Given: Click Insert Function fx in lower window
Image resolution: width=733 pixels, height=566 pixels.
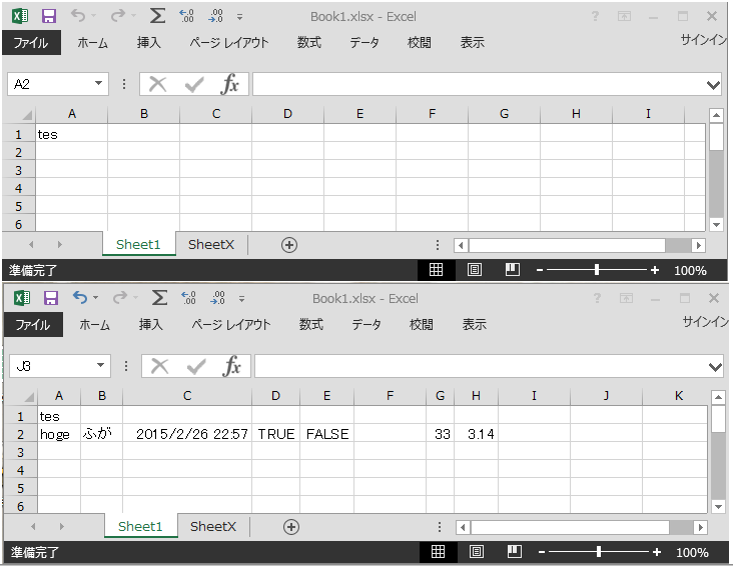Looking at the screenshot, I should tap(231, 366).
